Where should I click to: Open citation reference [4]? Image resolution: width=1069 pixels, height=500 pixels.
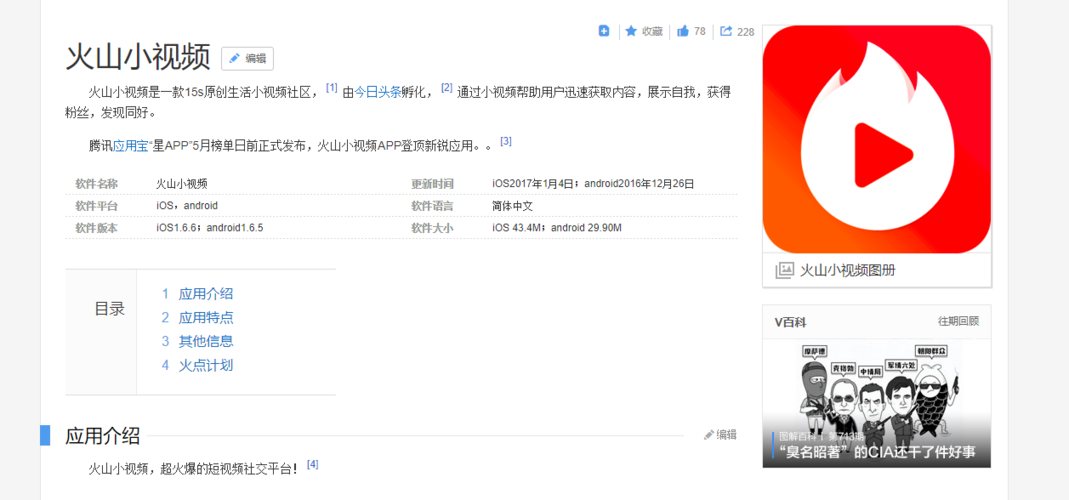pos(312,464)
